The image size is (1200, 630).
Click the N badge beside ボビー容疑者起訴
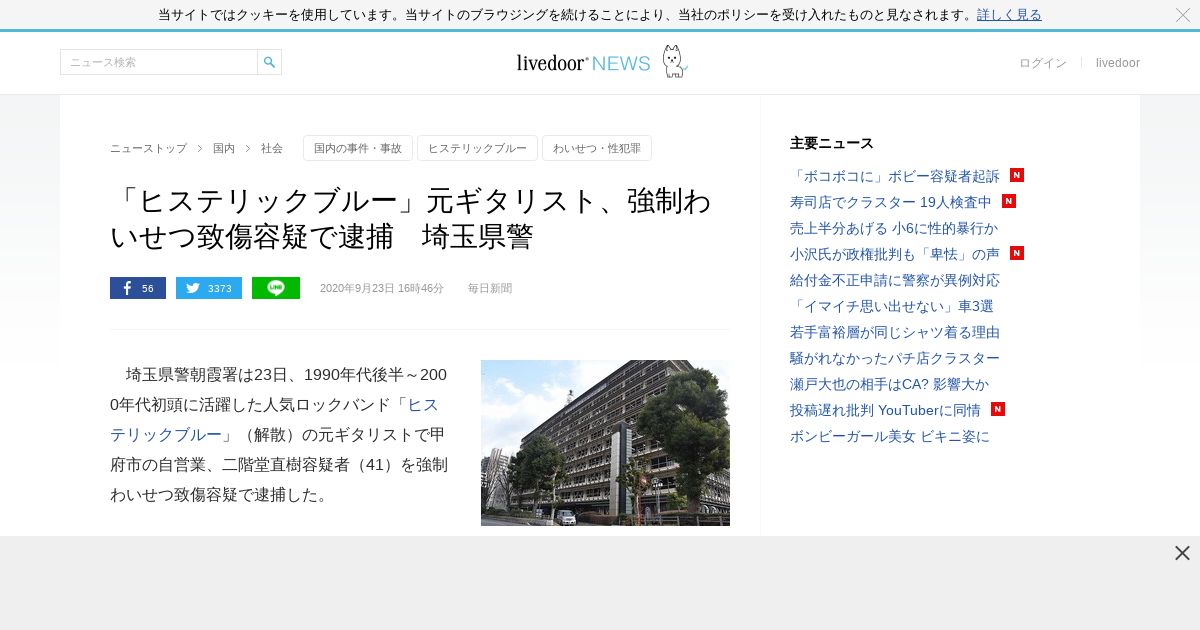point(1017,175)
